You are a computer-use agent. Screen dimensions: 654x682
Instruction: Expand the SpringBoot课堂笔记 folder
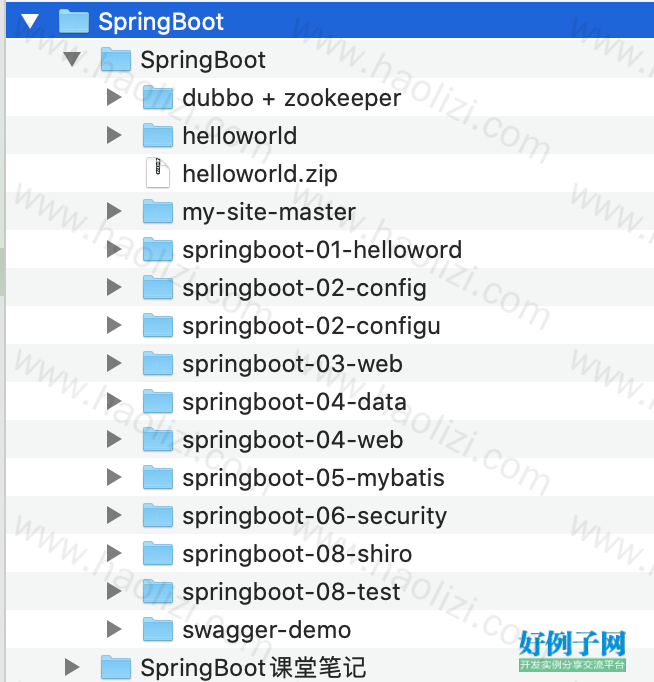pos(72,667)
